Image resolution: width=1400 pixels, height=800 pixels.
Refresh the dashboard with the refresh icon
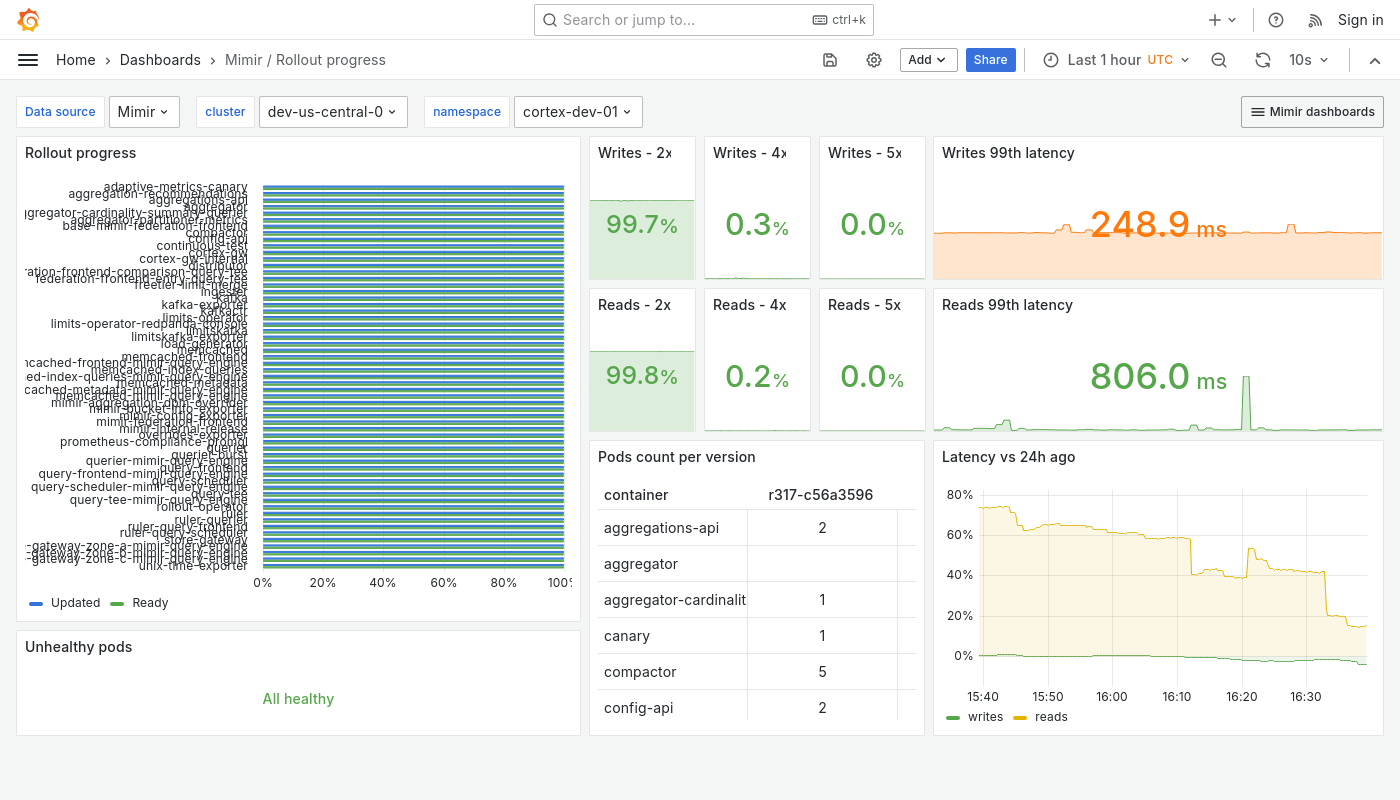pyautogui.click(x=1262, y=60)
